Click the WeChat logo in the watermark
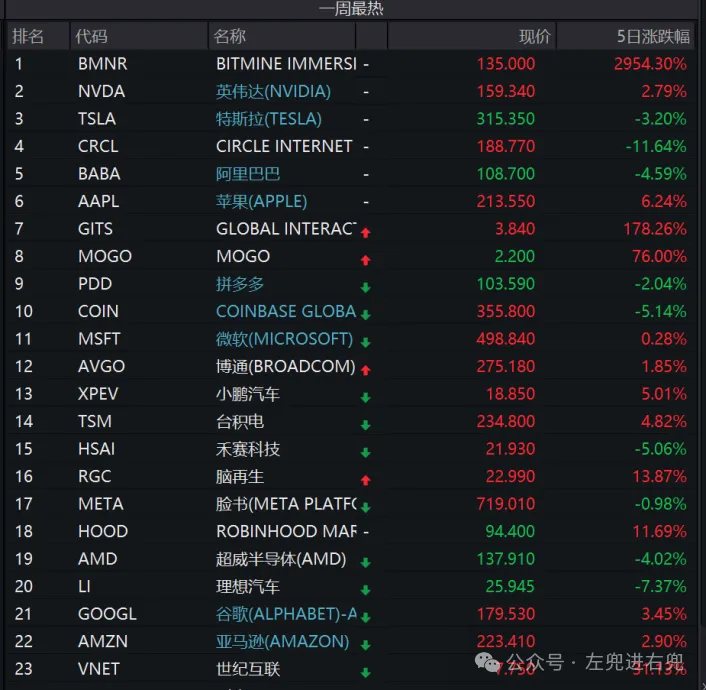The height and width of the screenshot is (690, 706). pyautogui.click(x=489, y=662)
